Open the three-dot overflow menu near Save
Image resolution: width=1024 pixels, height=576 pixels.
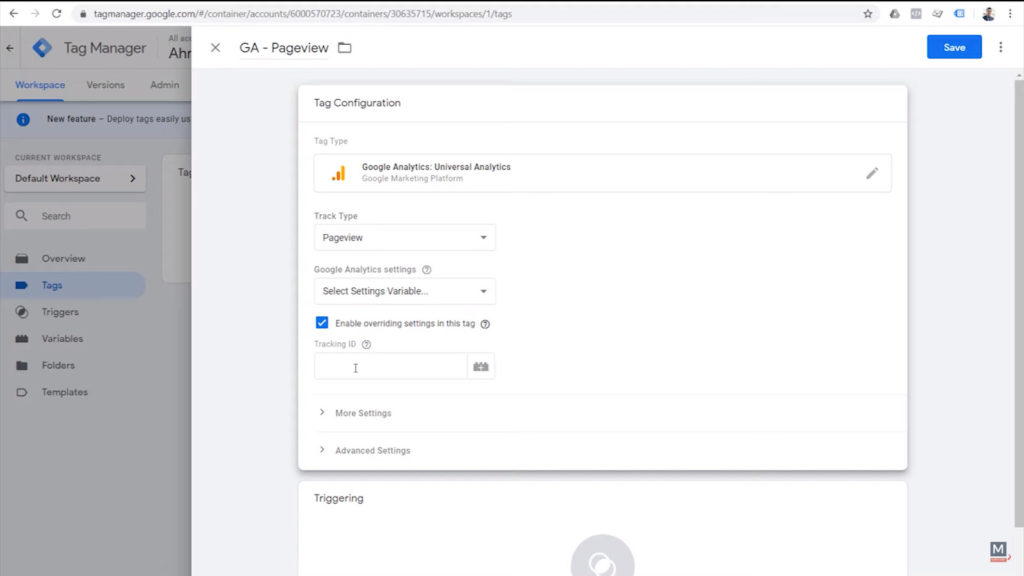(x=1001, y=47)
